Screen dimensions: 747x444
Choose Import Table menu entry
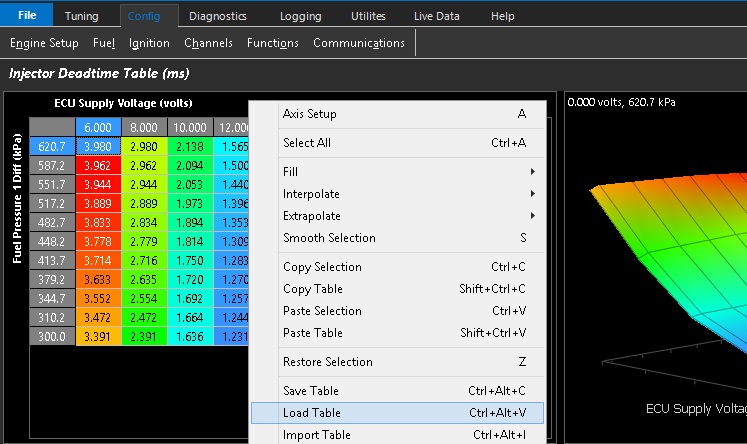tap(397, 434)
